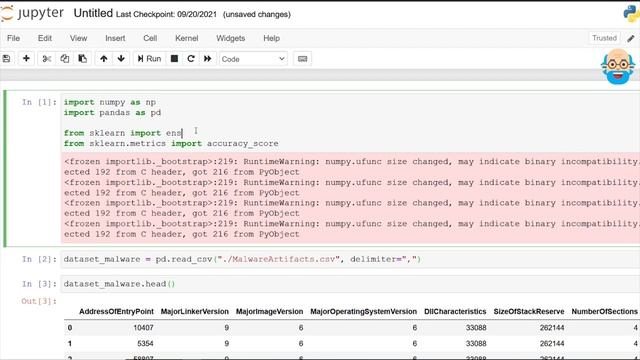This screenshot has width=640, height=360.
Task: Run the current cell
Action: click(149, 59)
